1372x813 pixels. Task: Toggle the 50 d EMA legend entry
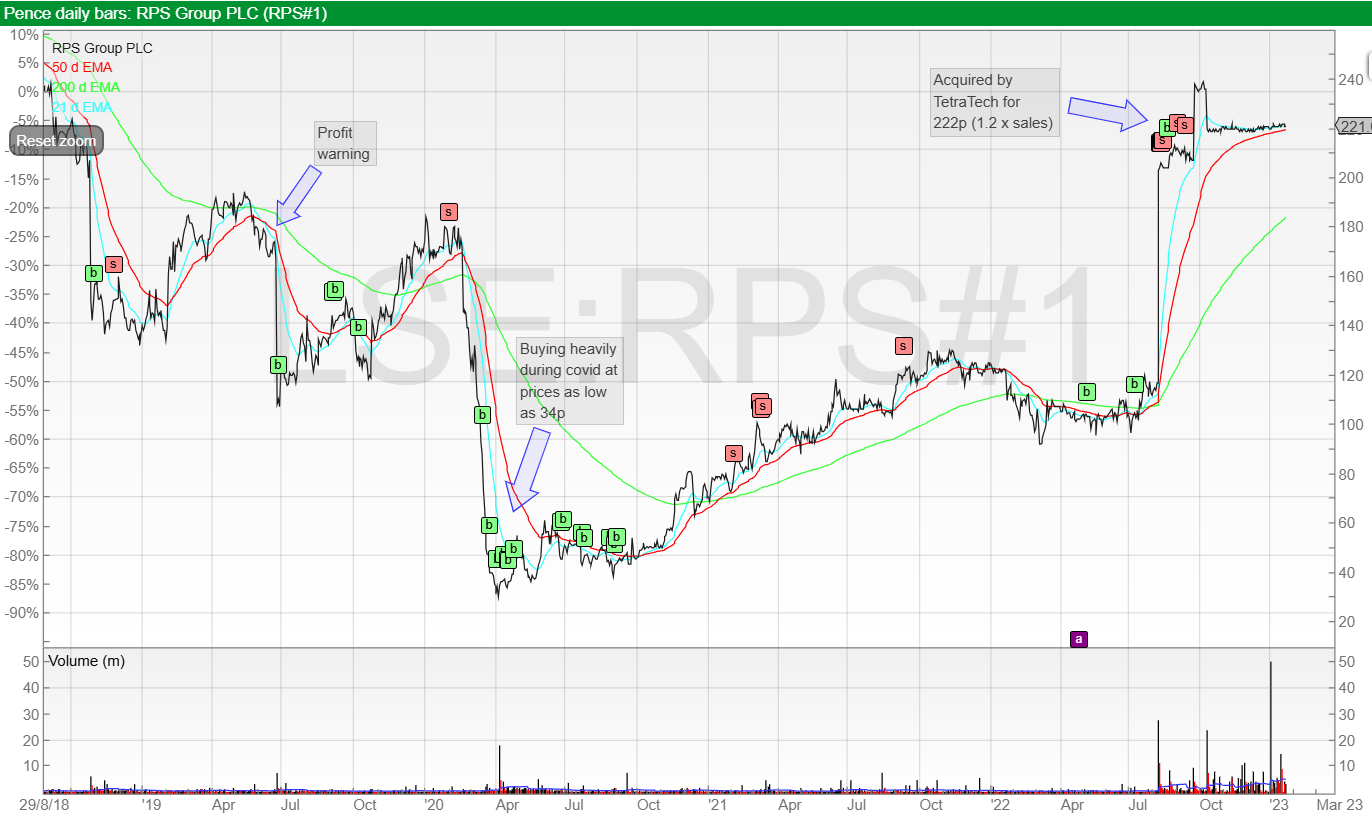pos(82,67)
